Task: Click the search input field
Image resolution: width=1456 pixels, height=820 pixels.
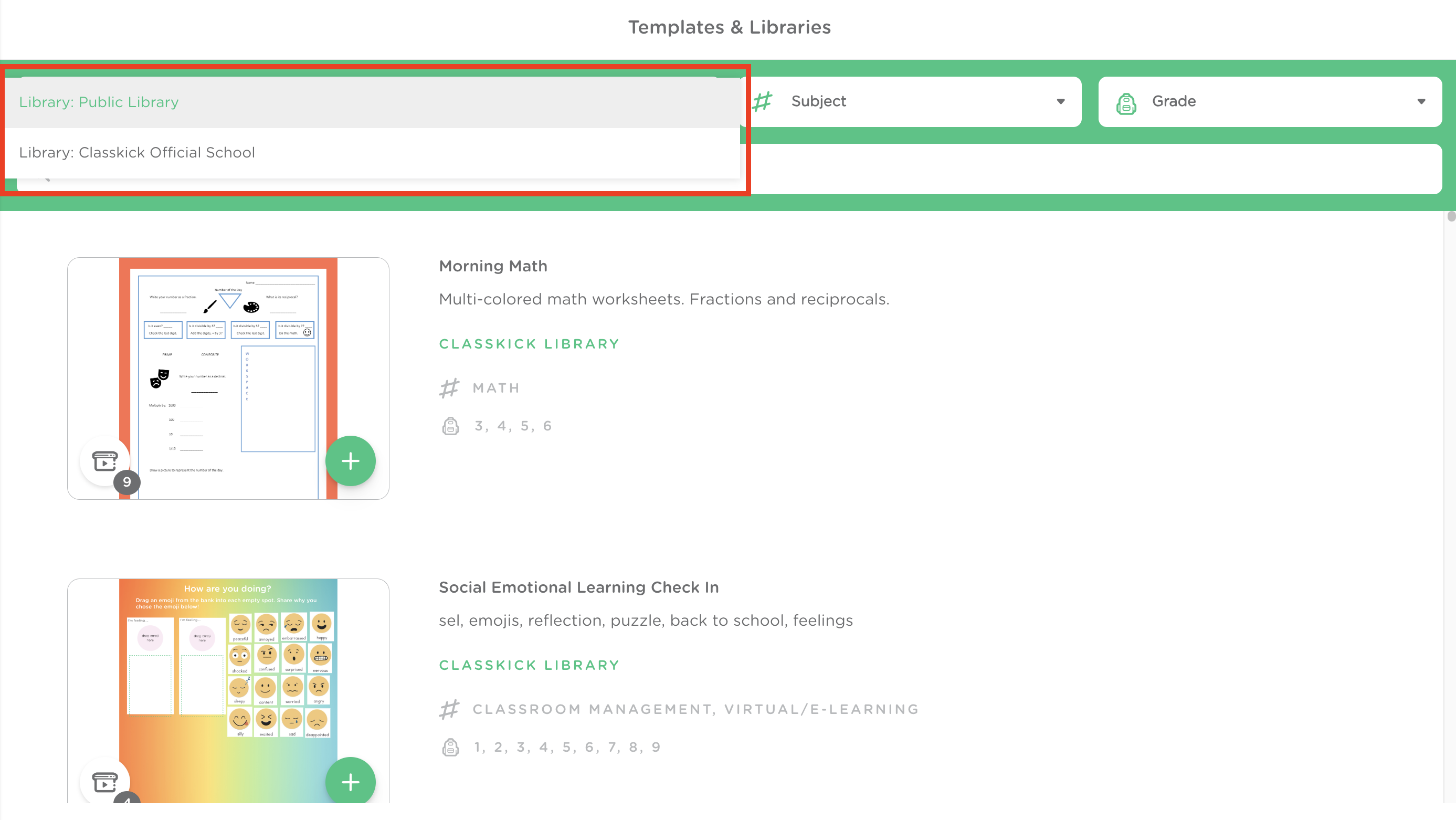Action: point(1091,169)
